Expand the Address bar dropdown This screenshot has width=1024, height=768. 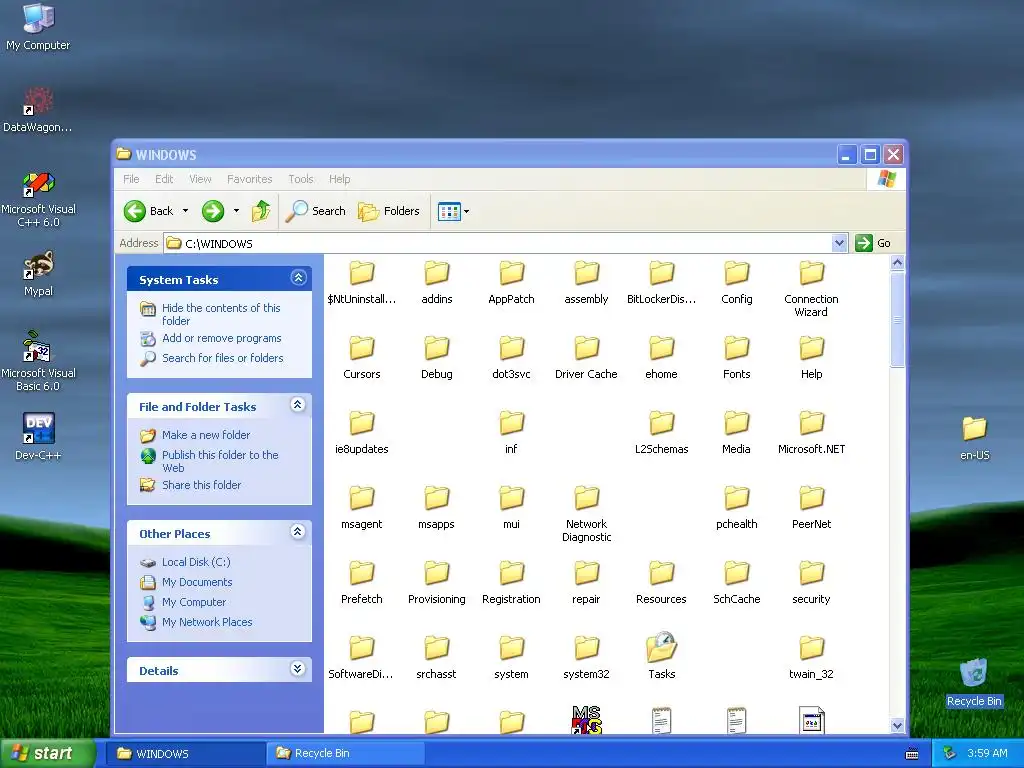840,243
